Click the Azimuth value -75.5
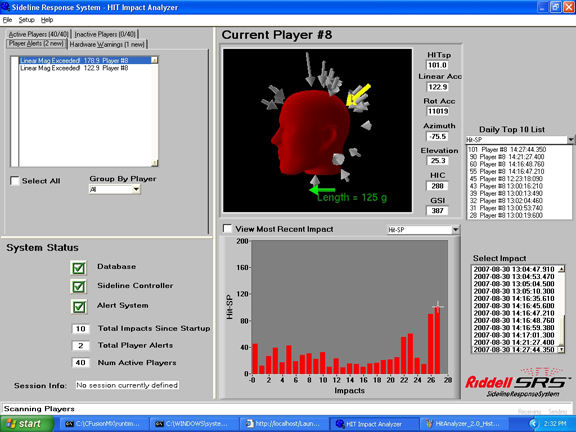Image resolution: width=576 pixels, height=432 pixels. pyautogui.click(x=437, y=136)
